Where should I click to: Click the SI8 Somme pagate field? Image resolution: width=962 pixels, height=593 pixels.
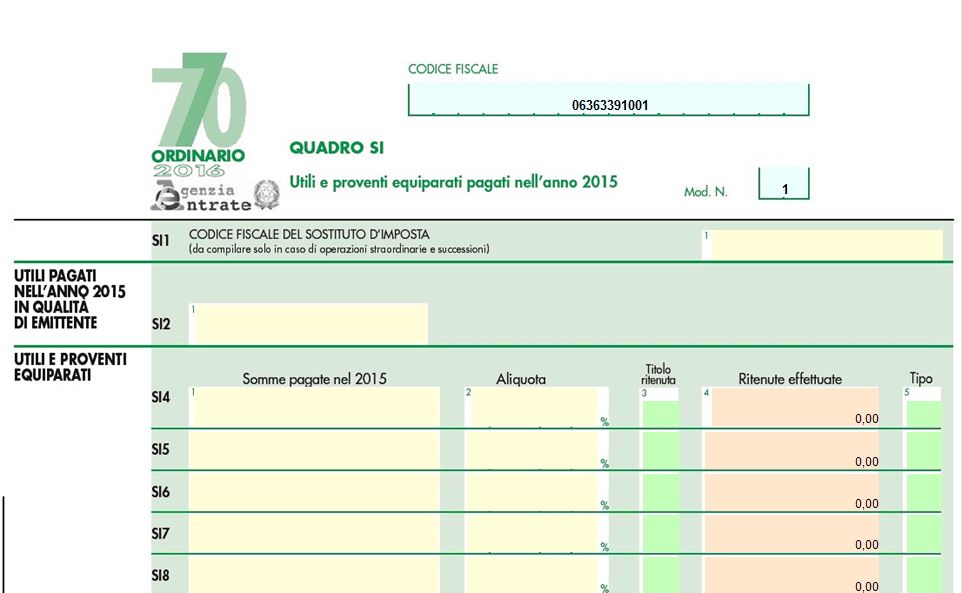pyautogui.click(x=314, y=575)
